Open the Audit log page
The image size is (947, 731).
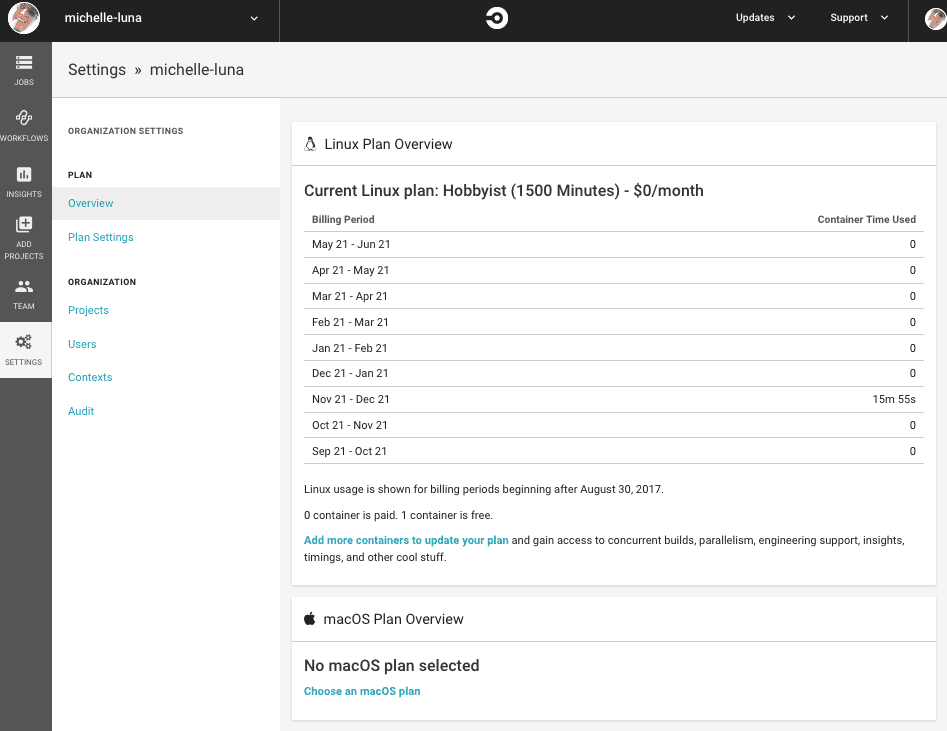(x=81, y=411)
